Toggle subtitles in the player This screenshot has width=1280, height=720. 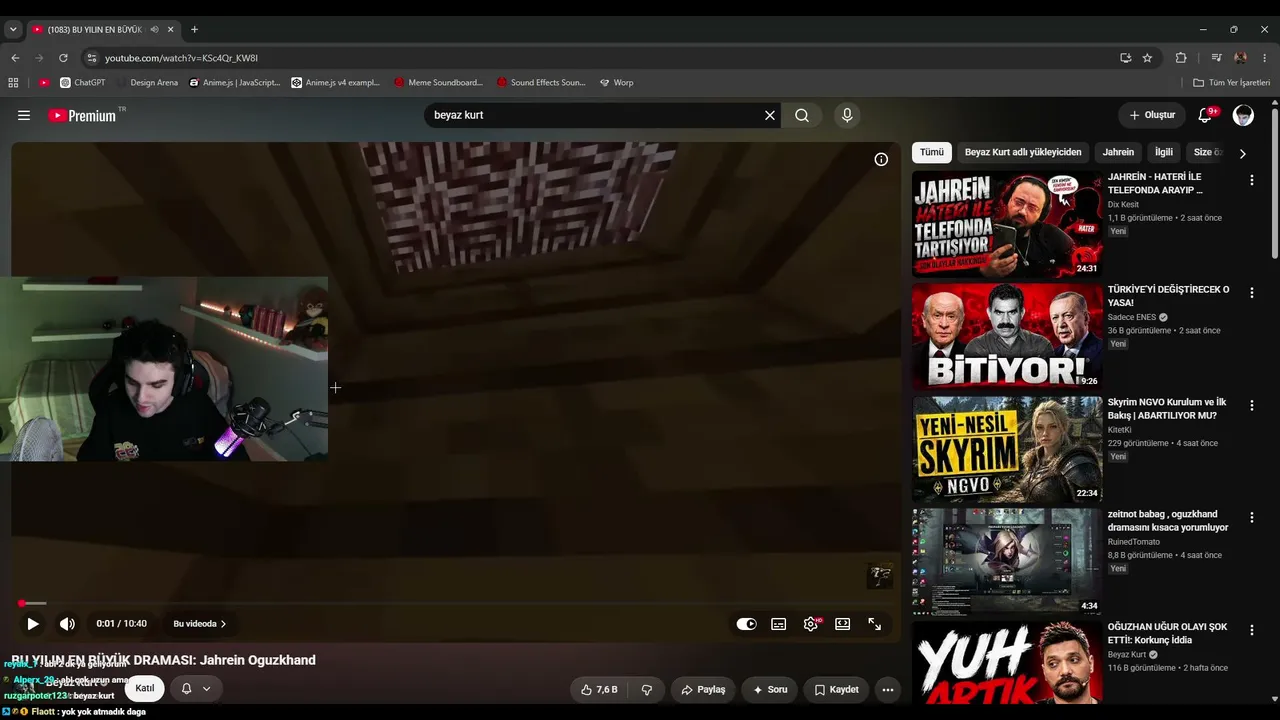click(x=779, y=624)
